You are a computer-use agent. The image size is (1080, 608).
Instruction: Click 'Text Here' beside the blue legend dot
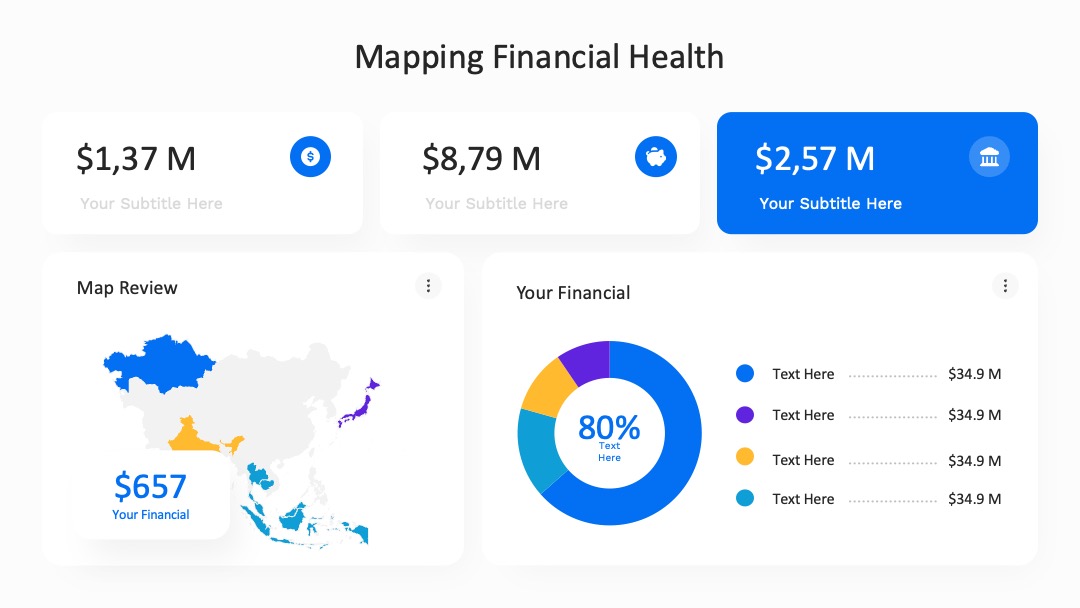tap(803, 374)
